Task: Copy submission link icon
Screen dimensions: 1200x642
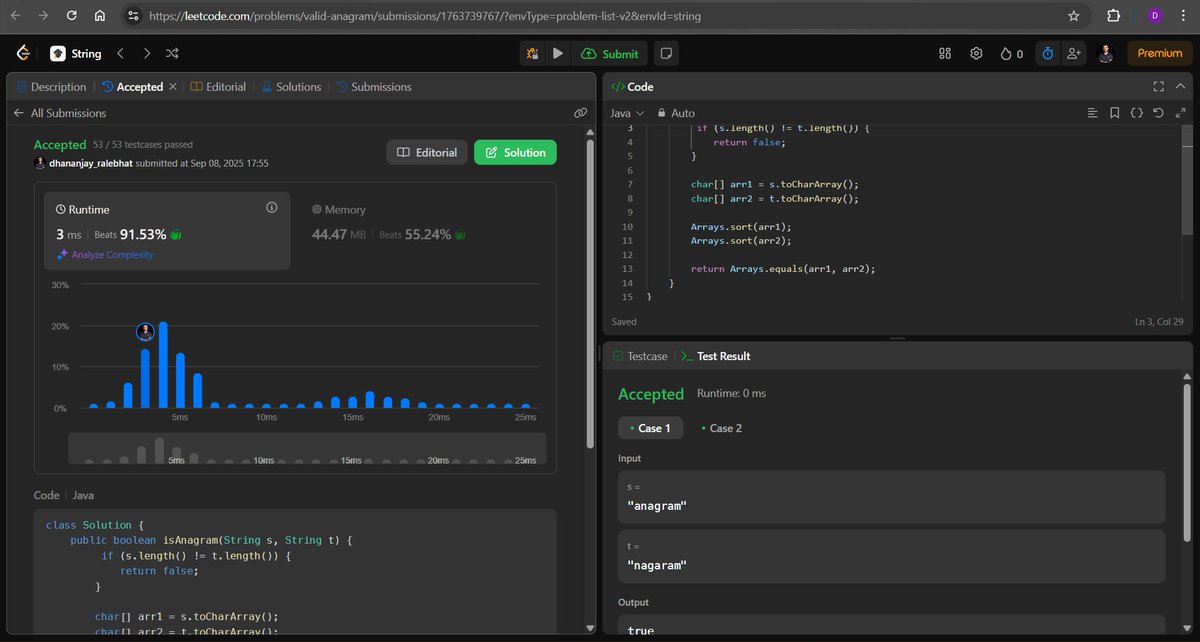Action: pos(580,113)
